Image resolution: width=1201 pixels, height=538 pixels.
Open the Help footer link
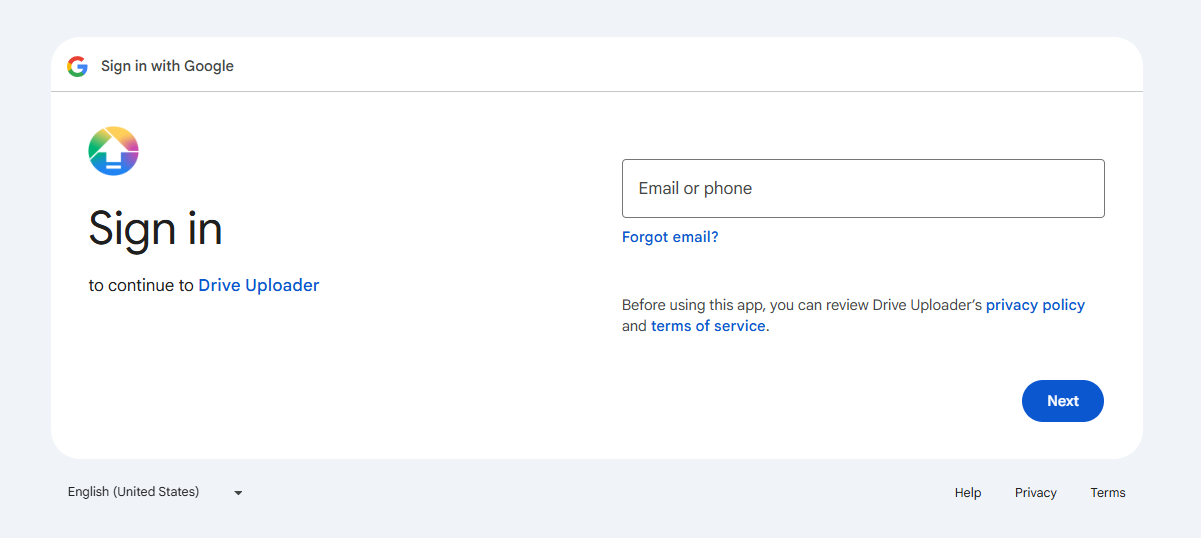click(x=968, y=493)
